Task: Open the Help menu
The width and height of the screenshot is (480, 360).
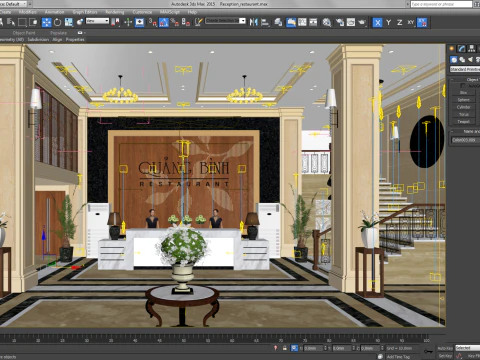Action: pos(192,12)
